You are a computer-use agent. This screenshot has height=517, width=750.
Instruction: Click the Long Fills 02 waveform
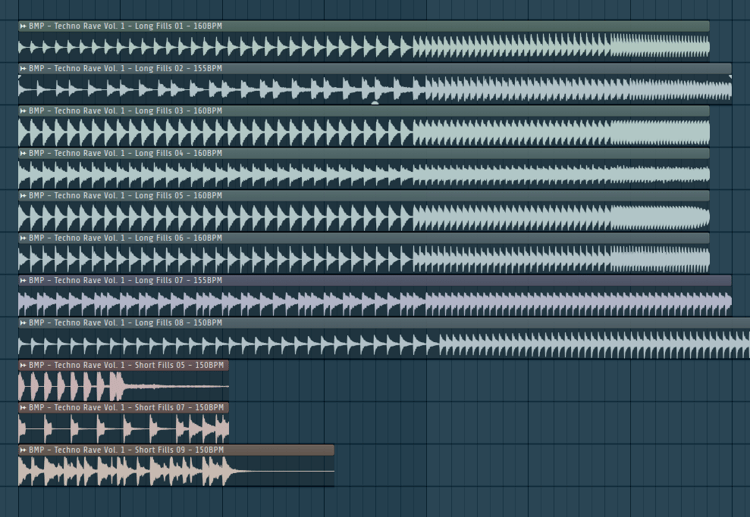point(375,89)
